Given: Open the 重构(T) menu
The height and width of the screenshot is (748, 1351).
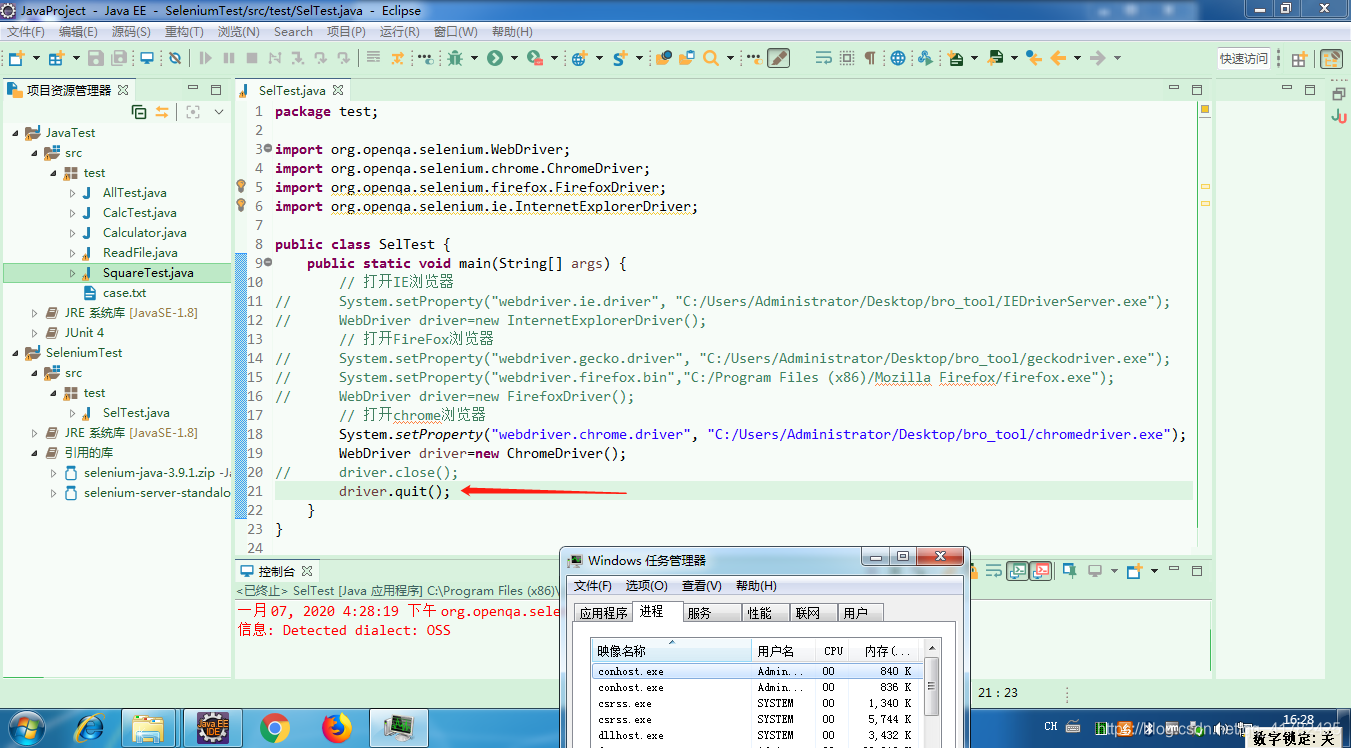Looking at the screenshot, I should click(184, 32).
